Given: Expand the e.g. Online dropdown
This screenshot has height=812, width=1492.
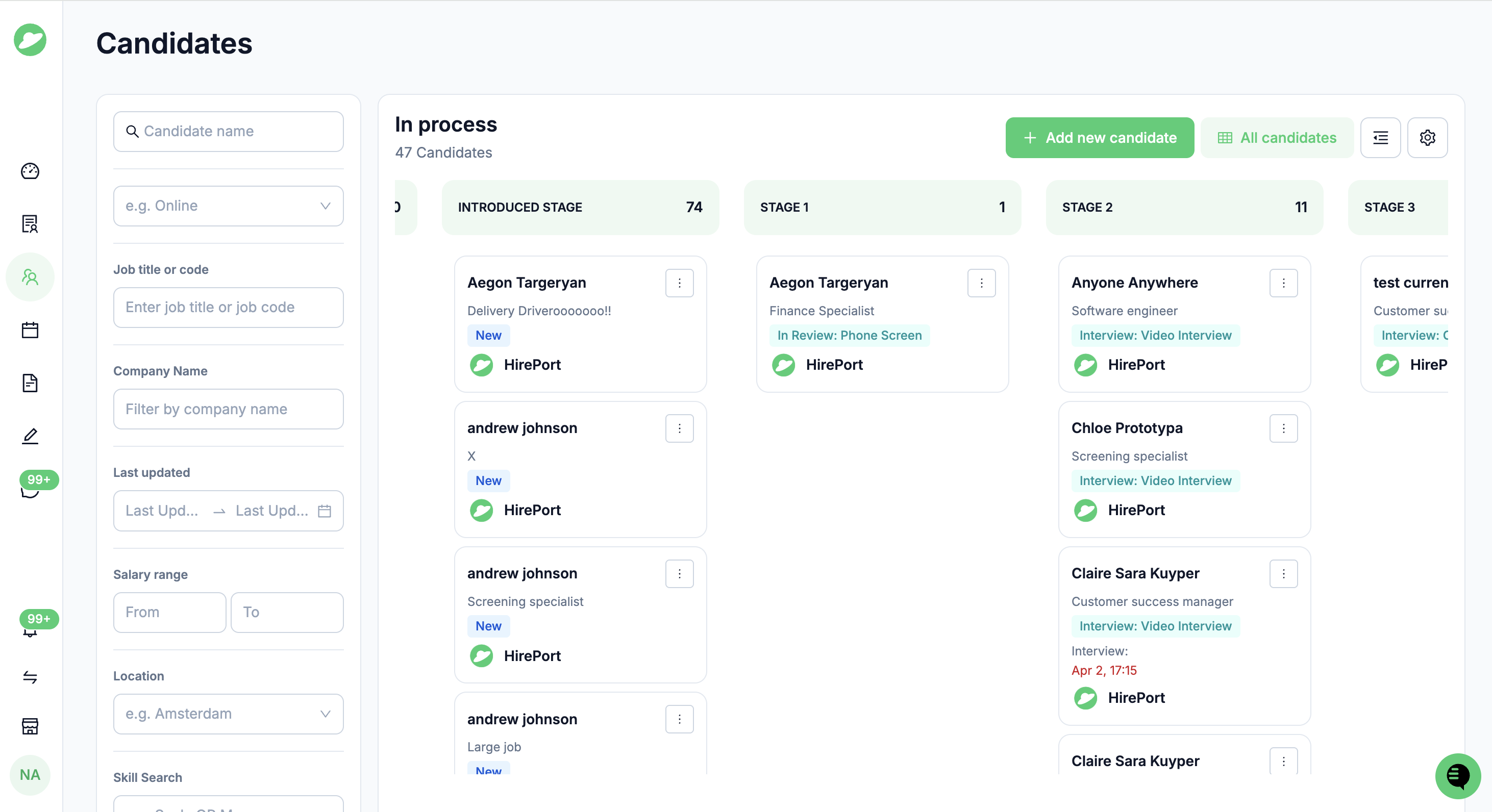Looking at the screenshot, I should [x=228, y=206].
